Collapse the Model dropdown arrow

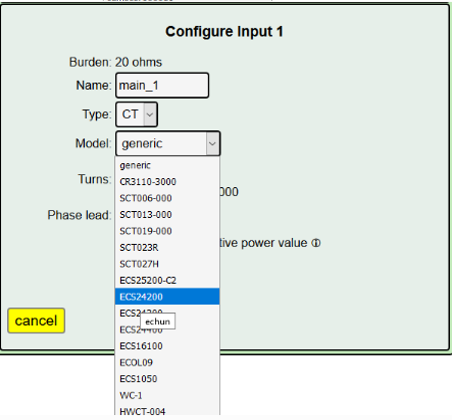click(x=212, y=144)
